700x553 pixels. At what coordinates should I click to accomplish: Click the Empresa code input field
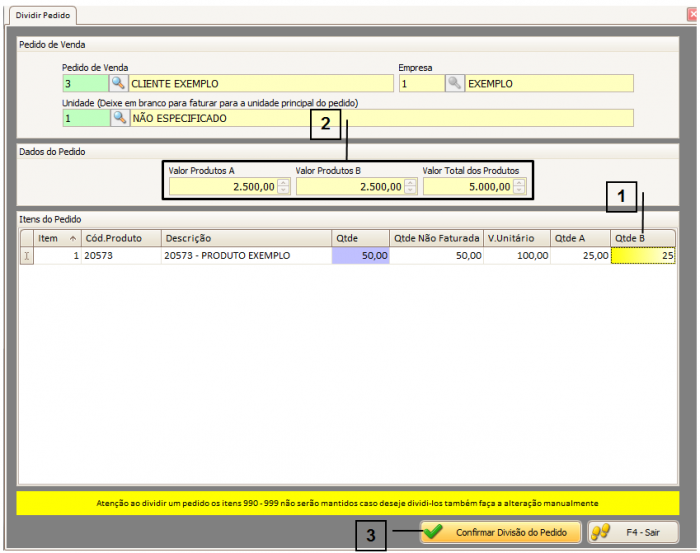point(420,84)
